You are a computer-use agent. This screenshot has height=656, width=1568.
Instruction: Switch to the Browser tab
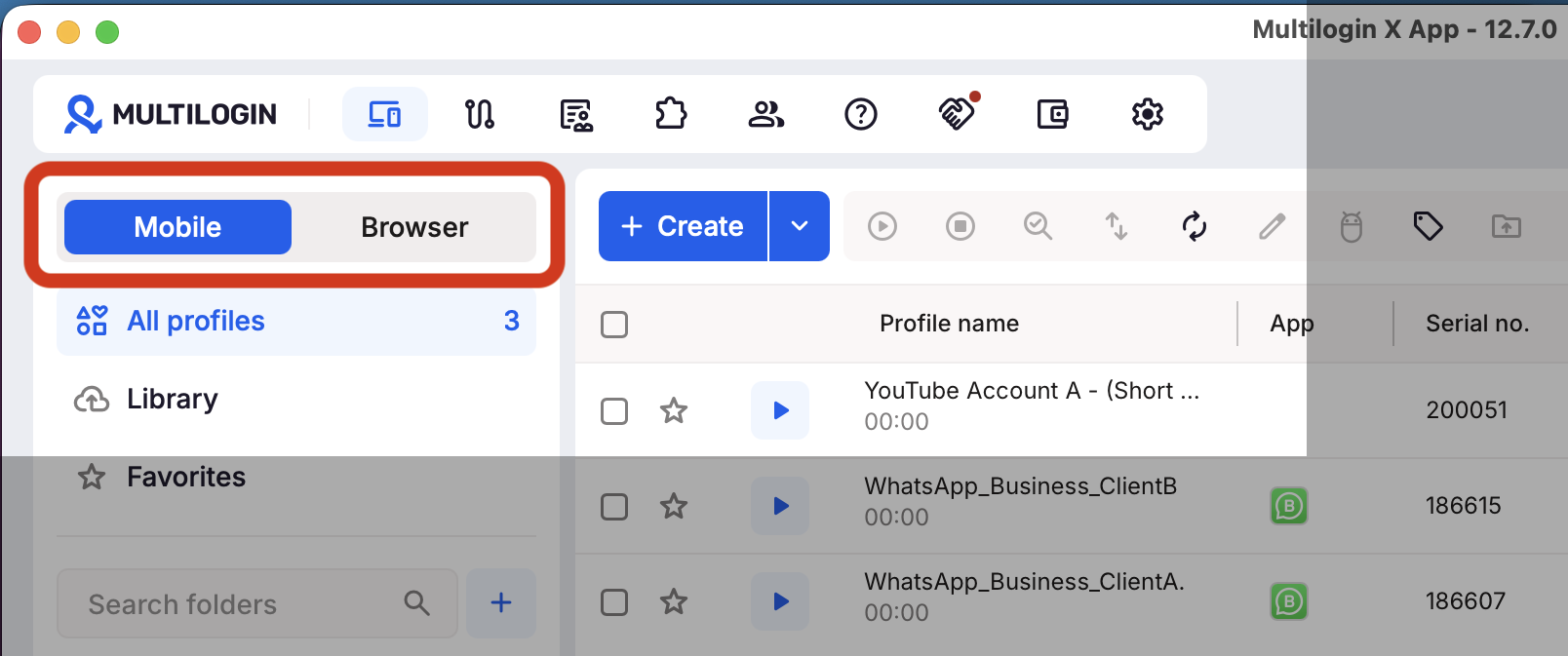click(x=414, y=227)
